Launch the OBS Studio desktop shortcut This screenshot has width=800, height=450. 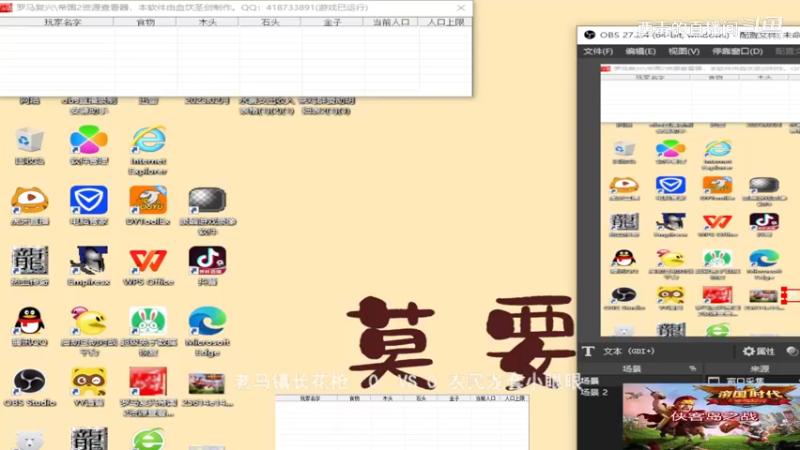coord(30,387)
